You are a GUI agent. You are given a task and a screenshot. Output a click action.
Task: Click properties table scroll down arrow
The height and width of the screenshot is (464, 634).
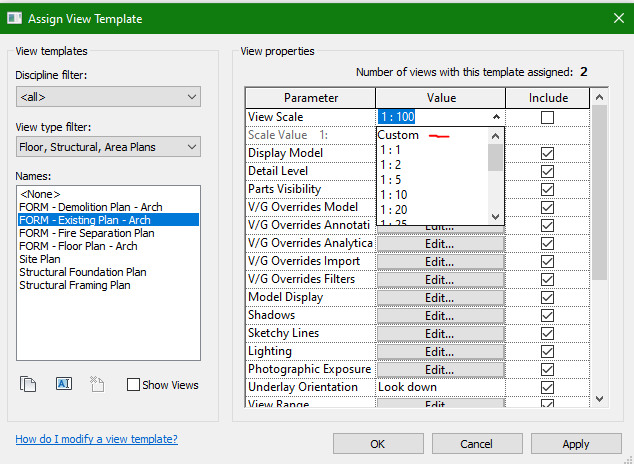[599, 399]
